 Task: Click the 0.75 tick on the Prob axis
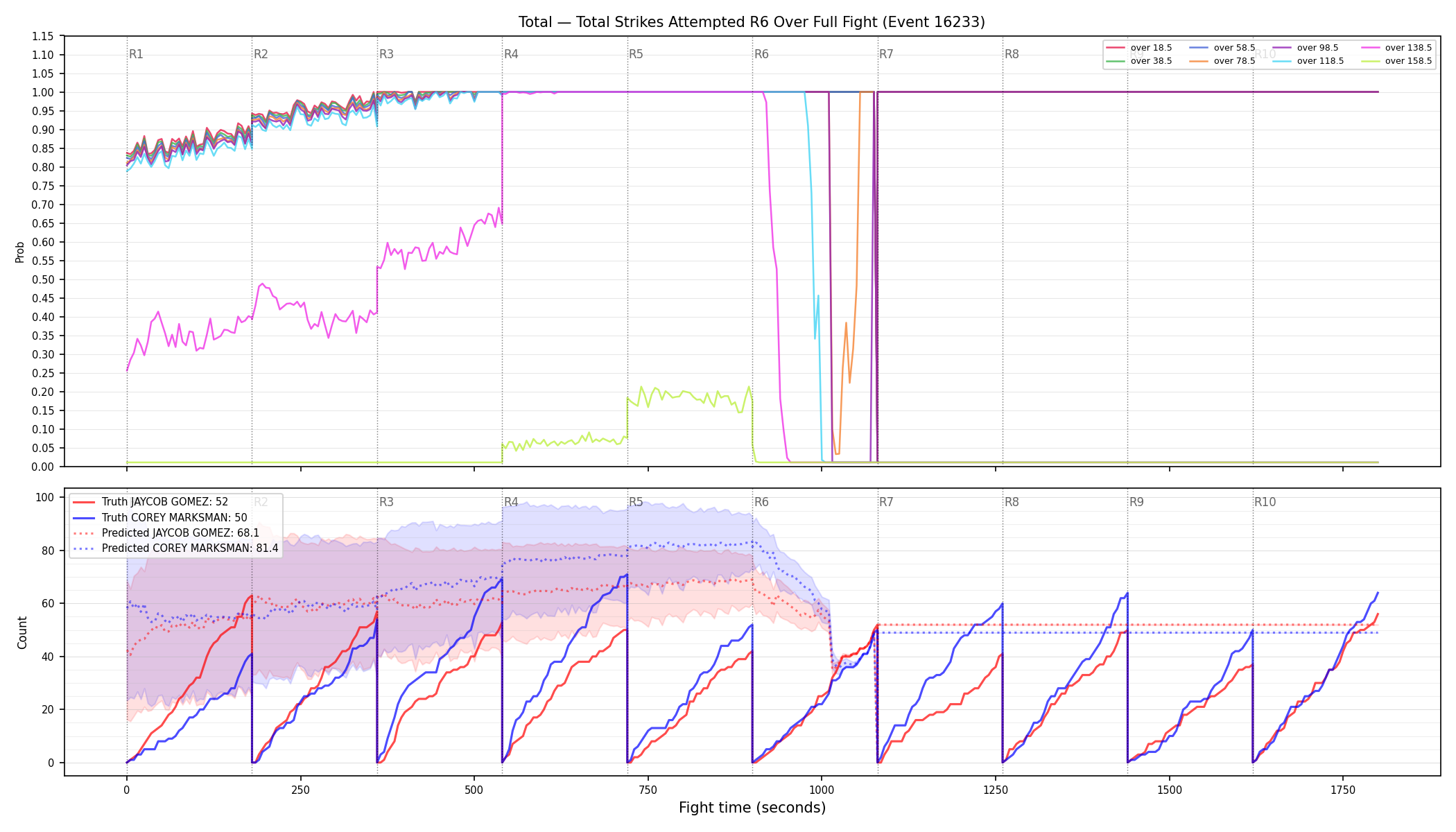(43, 186)
